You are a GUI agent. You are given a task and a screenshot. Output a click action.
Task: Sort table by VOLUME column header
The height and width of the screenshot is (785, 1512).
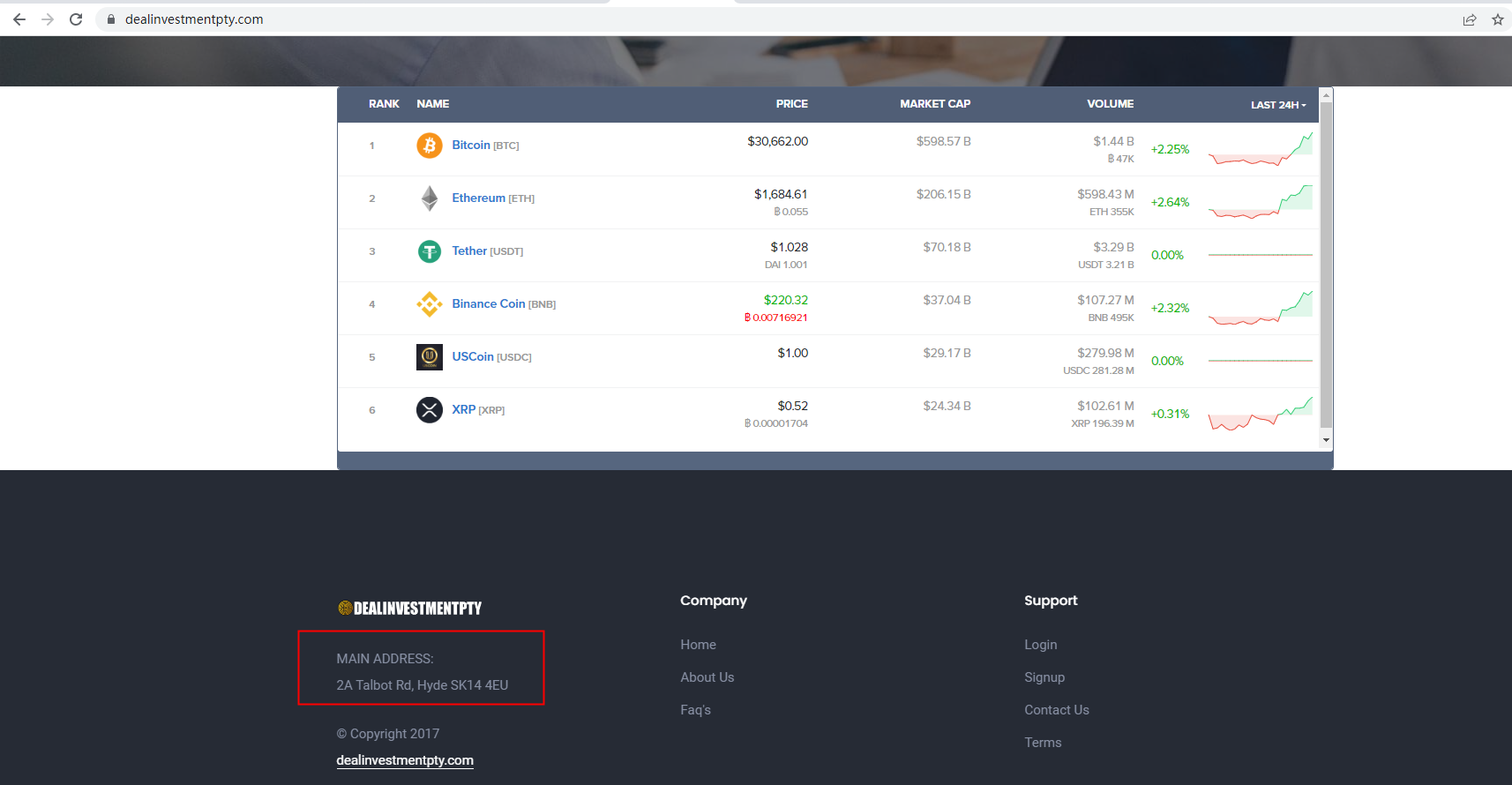click(1111, 104)
